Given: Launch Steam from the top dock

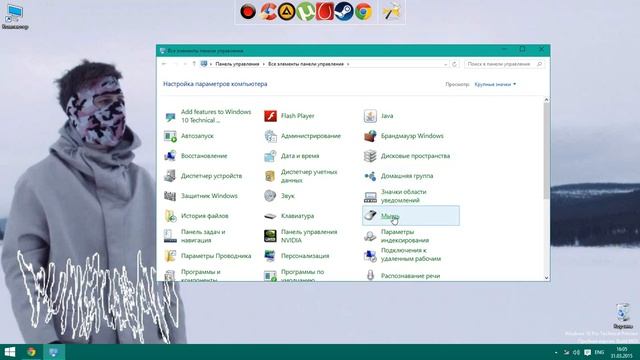Looking at the screenshot, I should 344,11.
